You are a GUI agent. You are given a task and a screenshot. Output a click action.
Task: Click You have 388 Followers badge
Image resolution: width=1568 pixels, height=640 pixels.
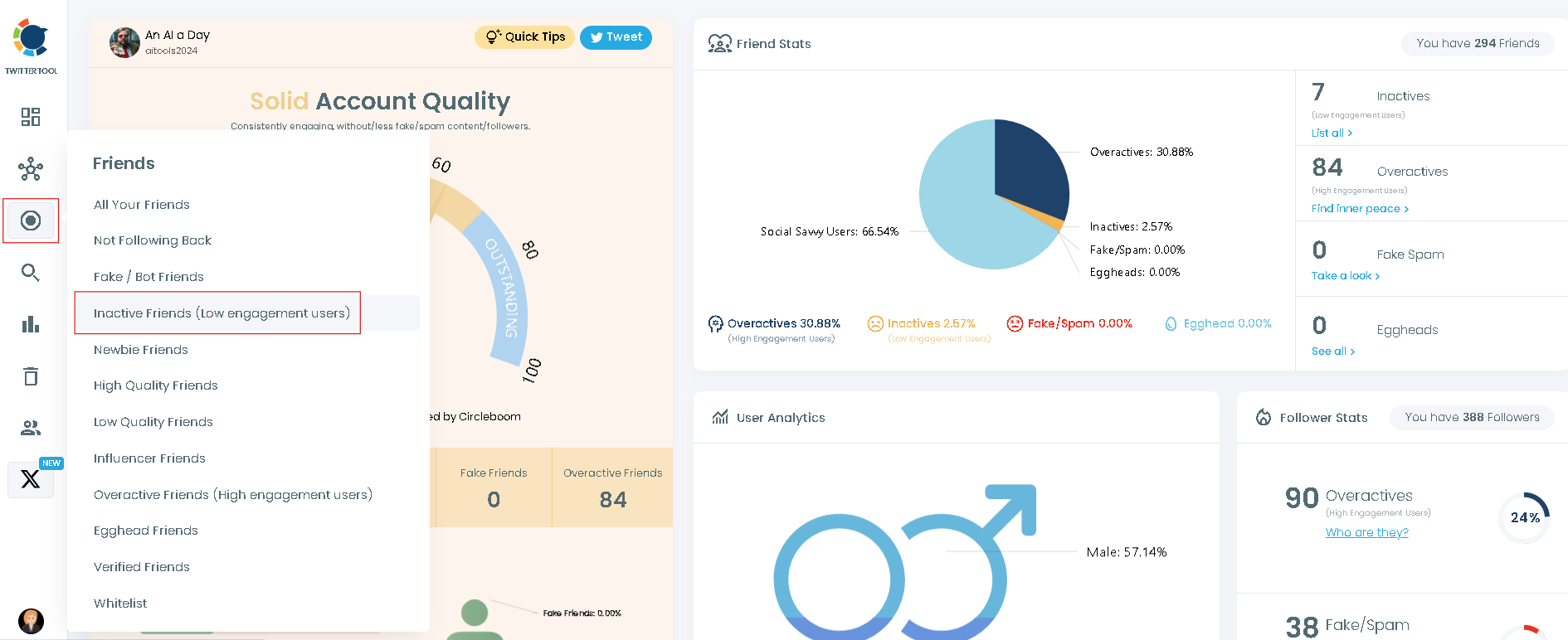coord(1472,417)
